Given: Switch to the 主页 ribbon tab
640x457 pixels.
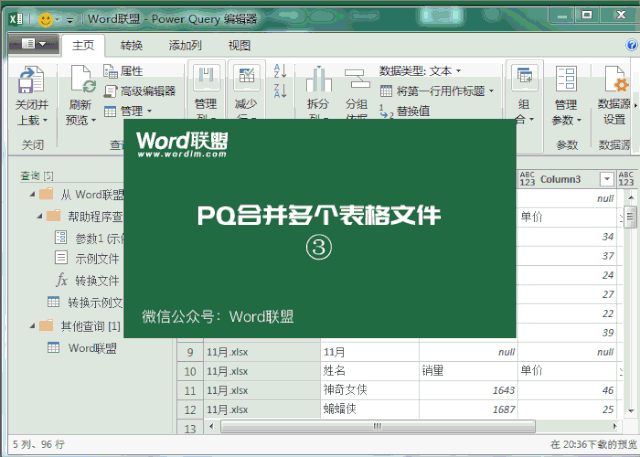Looking at the screenshot, I should pyautogui.click(x=83, y=45).
